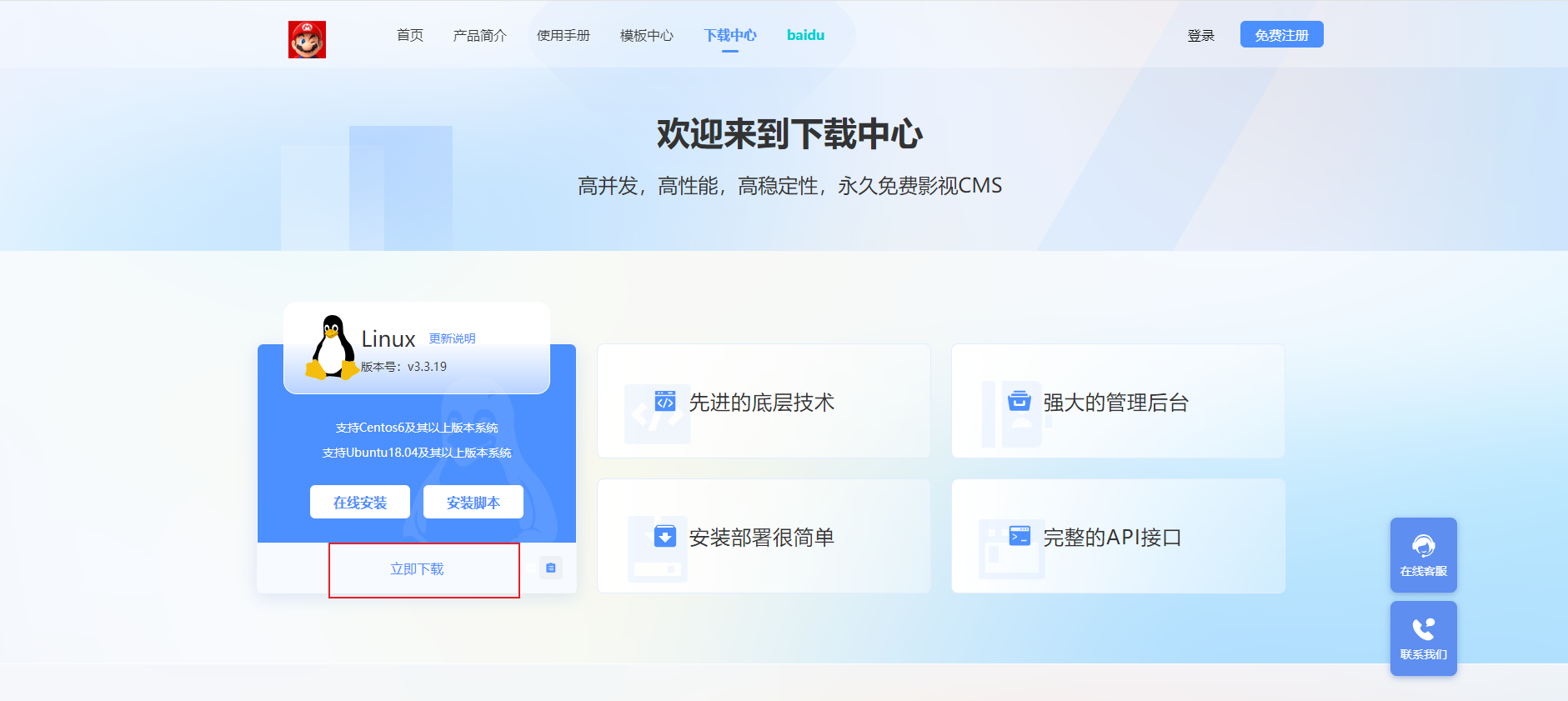The width and height of the screenshot is (1568, 701).
Task: Click the download icon of 安装部署很简单
Action: coord(665,536)
